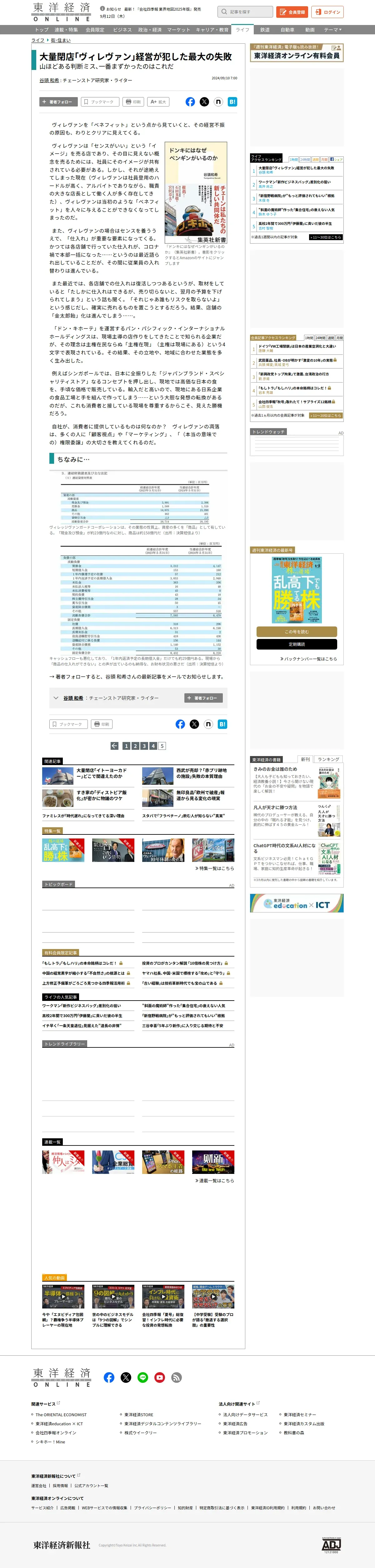Open ranked article ワークマン「新作ビジネスバッグ」
This screenshot has width=375, height=1568.
(295, 182)
